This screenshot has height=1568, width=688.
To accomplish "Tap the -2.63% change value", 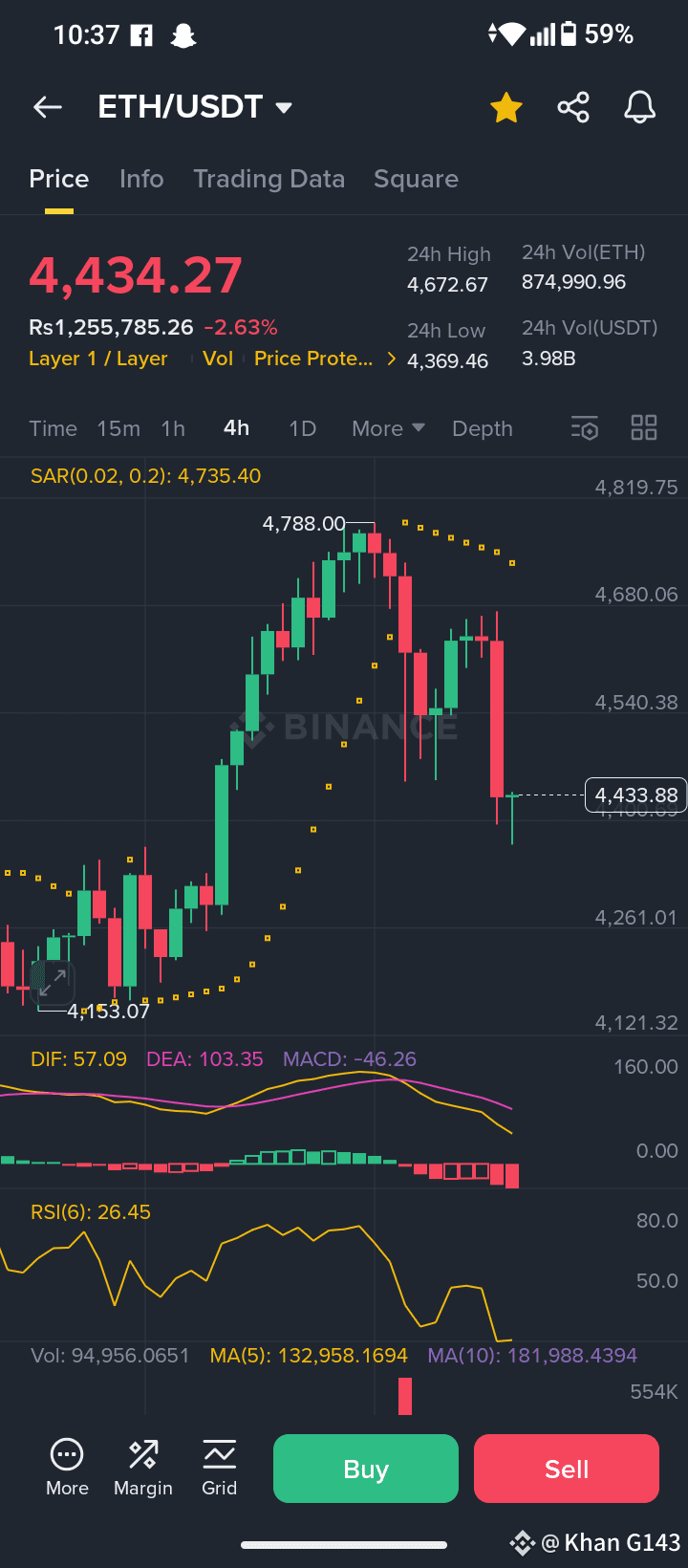I will [241, 327].
